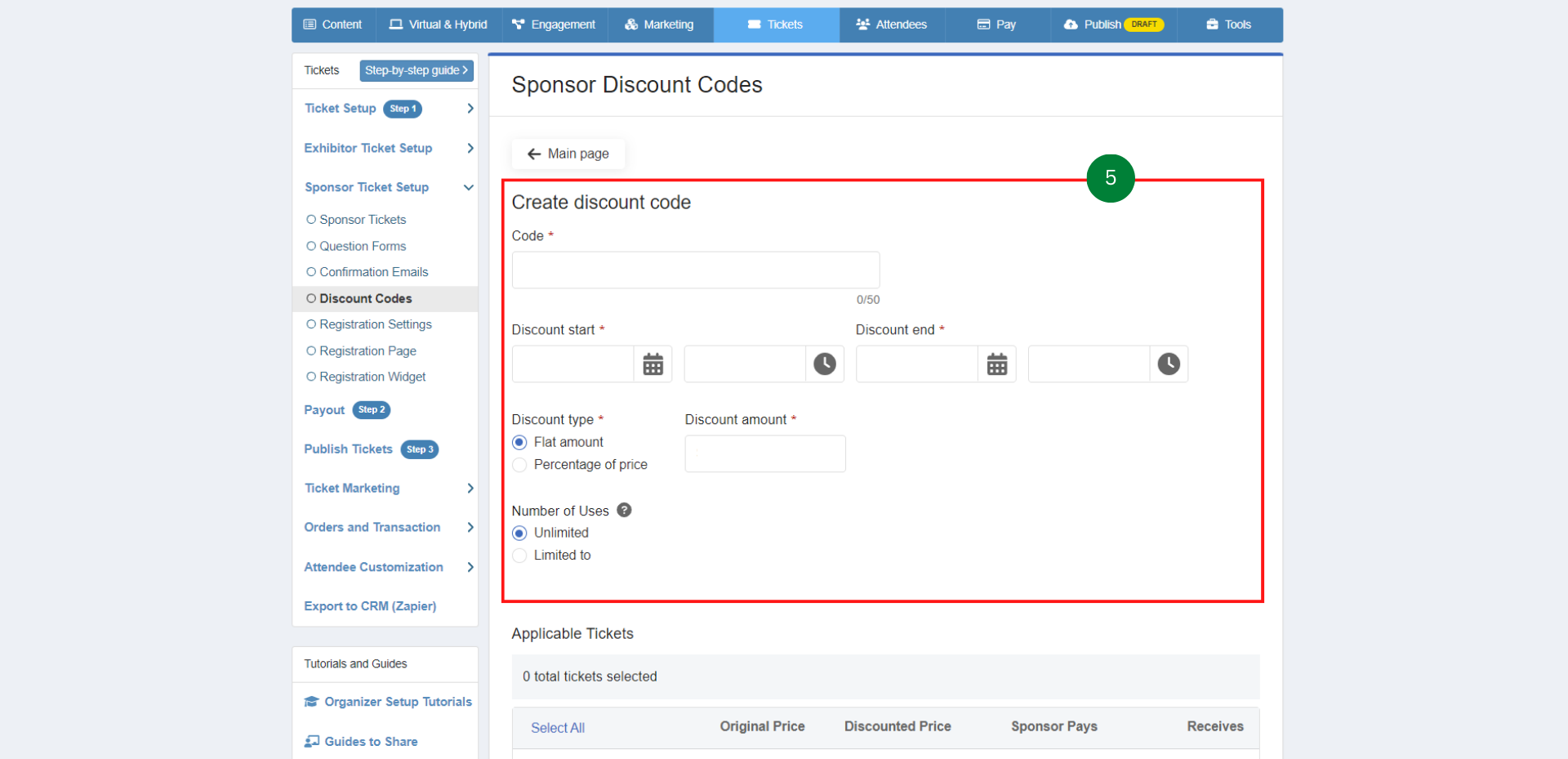The image size is (1568, 759).
Task: Select the Limited to radio option
Action: pos(519,556)
